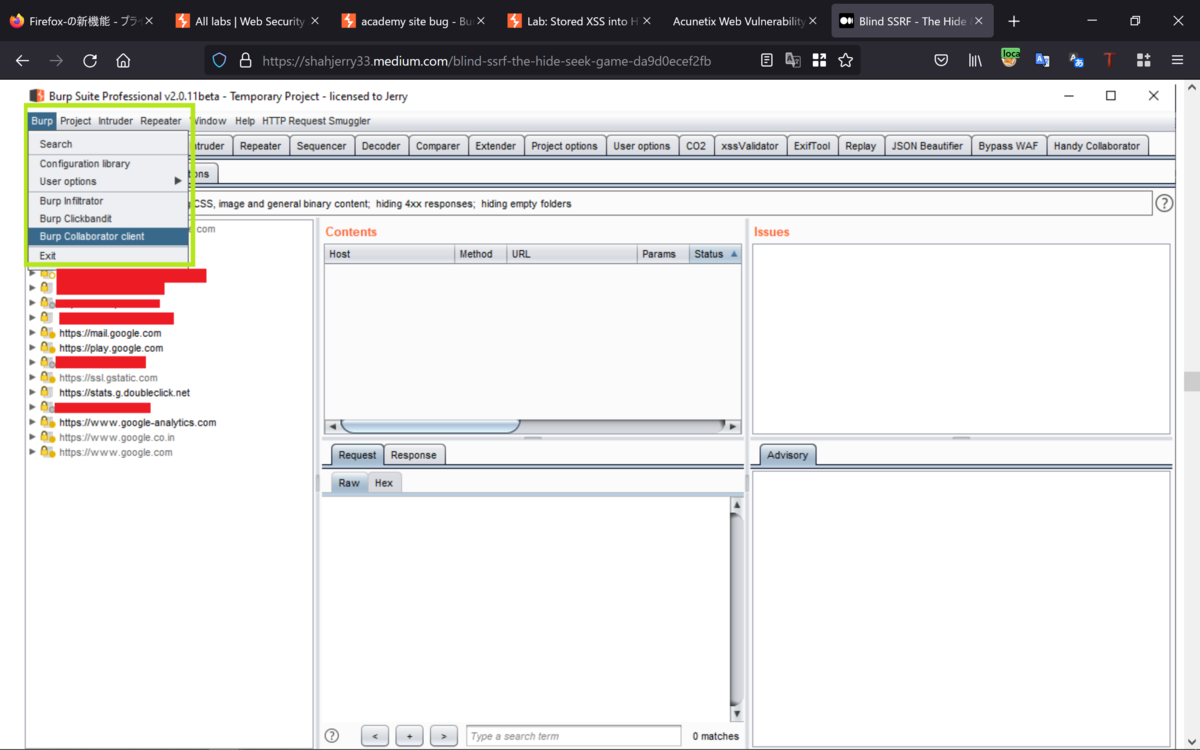Screen dimensions: 1200x750
Task: Open a new tab with plus button
Action: (x=1014, y=21)
